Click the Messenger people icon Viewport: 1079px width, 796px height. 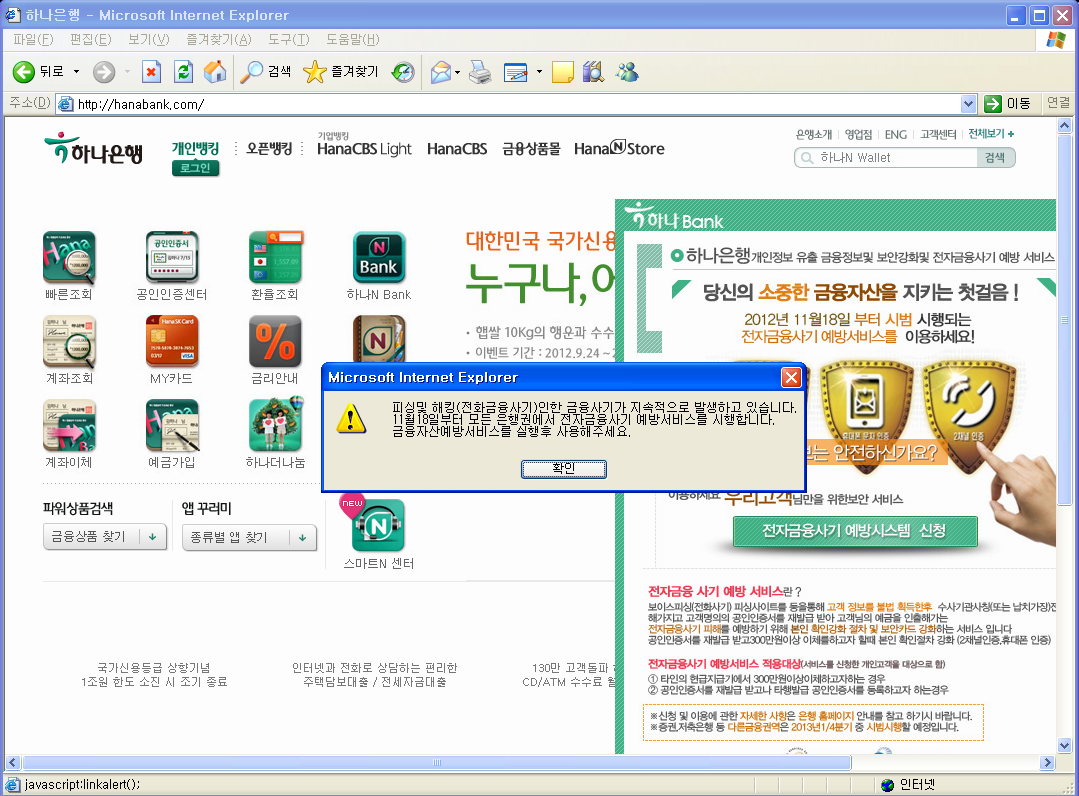click(627, 72)
